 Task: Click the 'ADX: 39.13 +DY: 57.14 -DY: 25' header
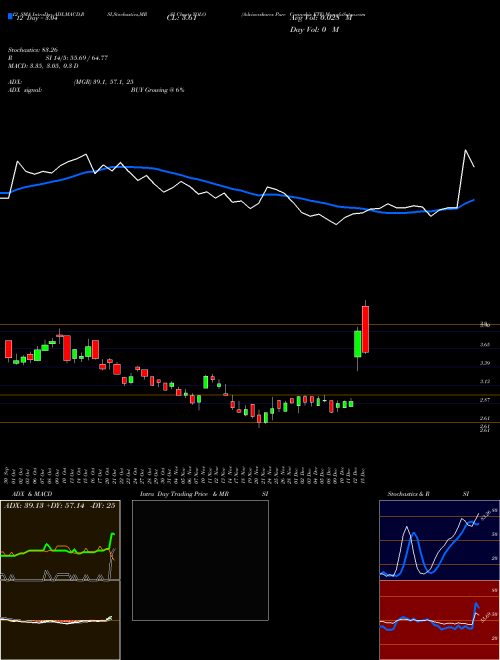60,506
